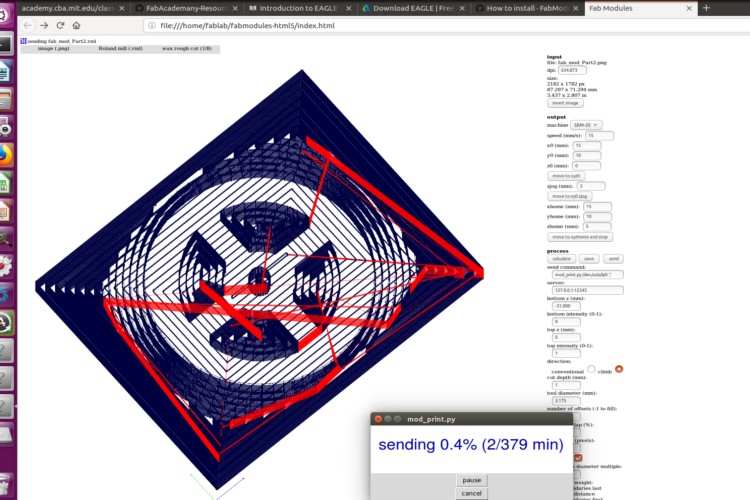Image resolution: width=750 pixels, height=500 pixels.
Task: Click the zhome (mm) field
Action: point(597,226)
